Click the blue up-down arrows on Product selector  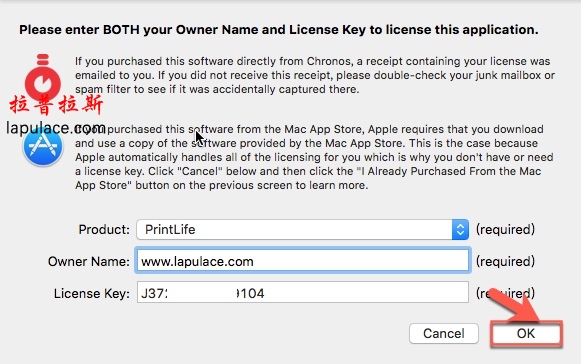(x=460, y=229)
